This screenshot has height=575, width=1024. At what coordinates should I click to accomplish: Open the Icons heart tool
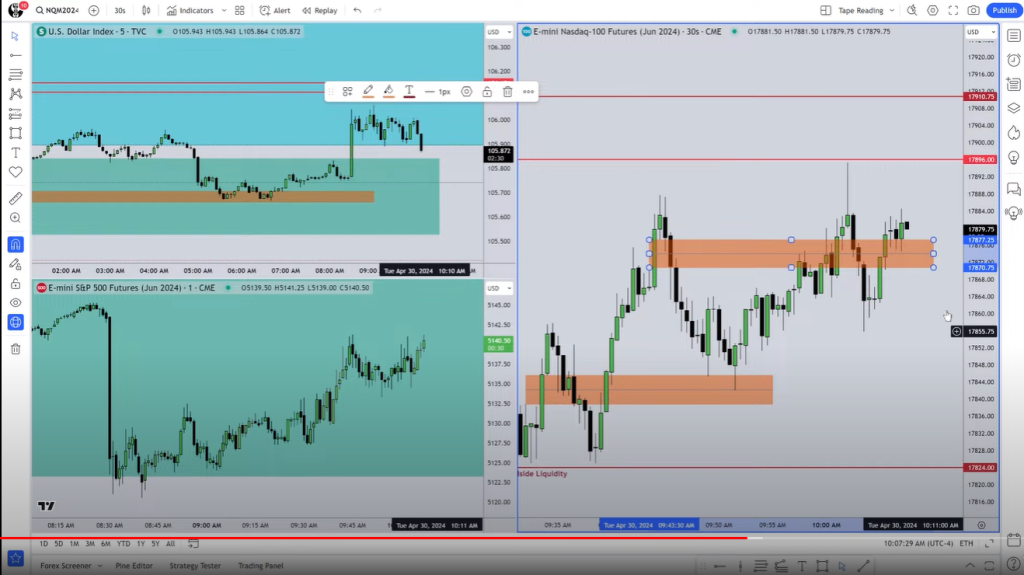(16, 172)
